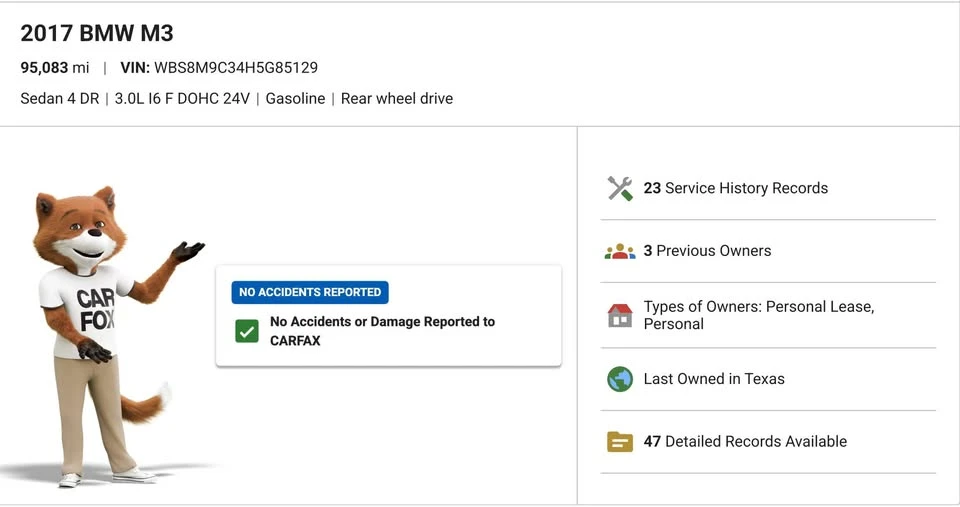Click the 95,083 mi mileage value
The image size is (960, 507).
[54, 67]
